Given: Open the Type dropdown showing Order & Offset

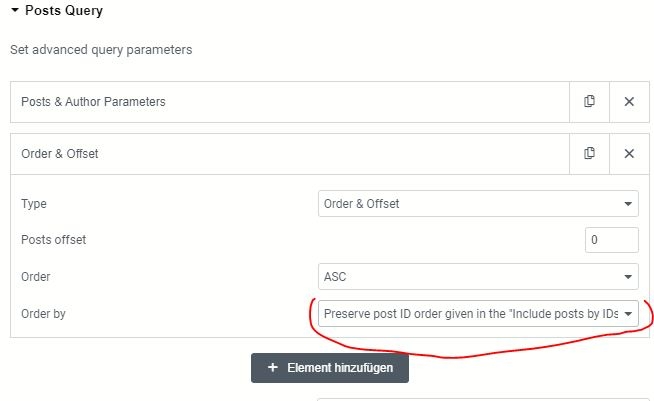Looking at the screenshot, I should [x=478, y=204].
